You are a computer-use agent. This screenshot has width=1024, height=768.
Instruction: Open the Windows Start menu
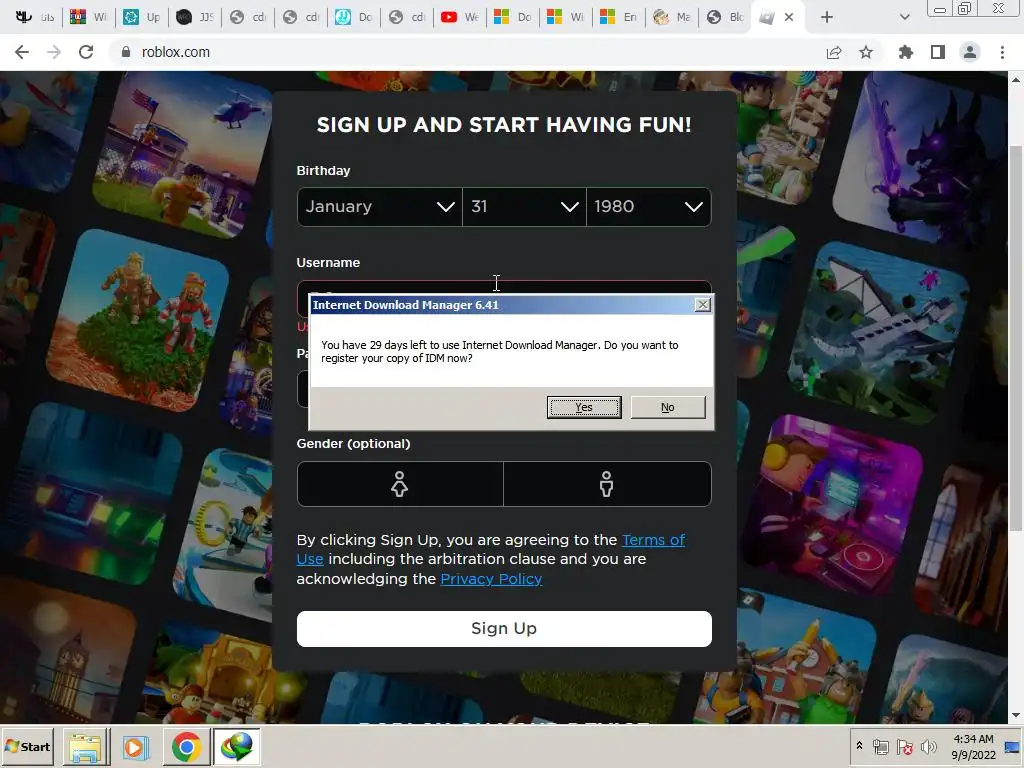(27, 747)
